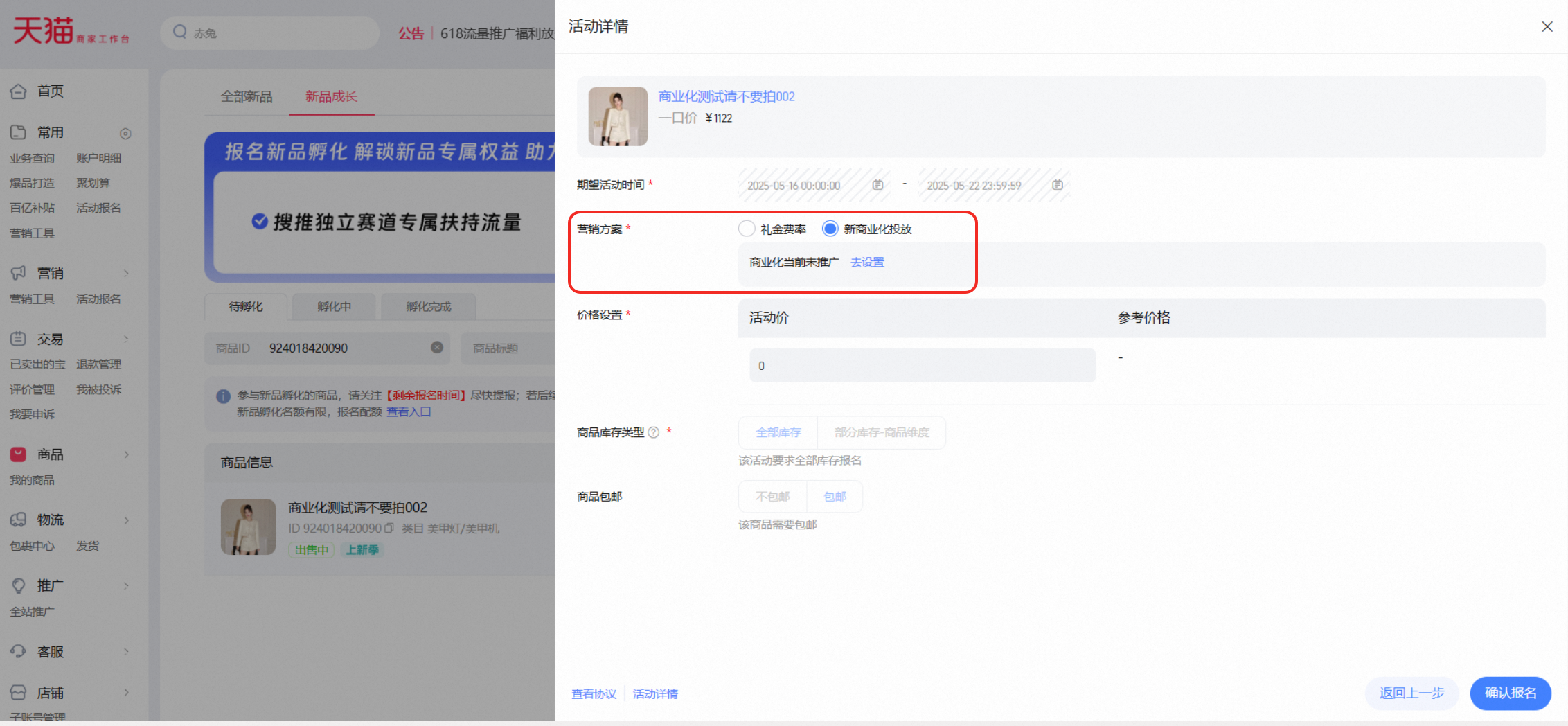The image size is (1568, 726).
Task: Expand the 客服 sidebar section chevron
Action: [x=126, y=651]
